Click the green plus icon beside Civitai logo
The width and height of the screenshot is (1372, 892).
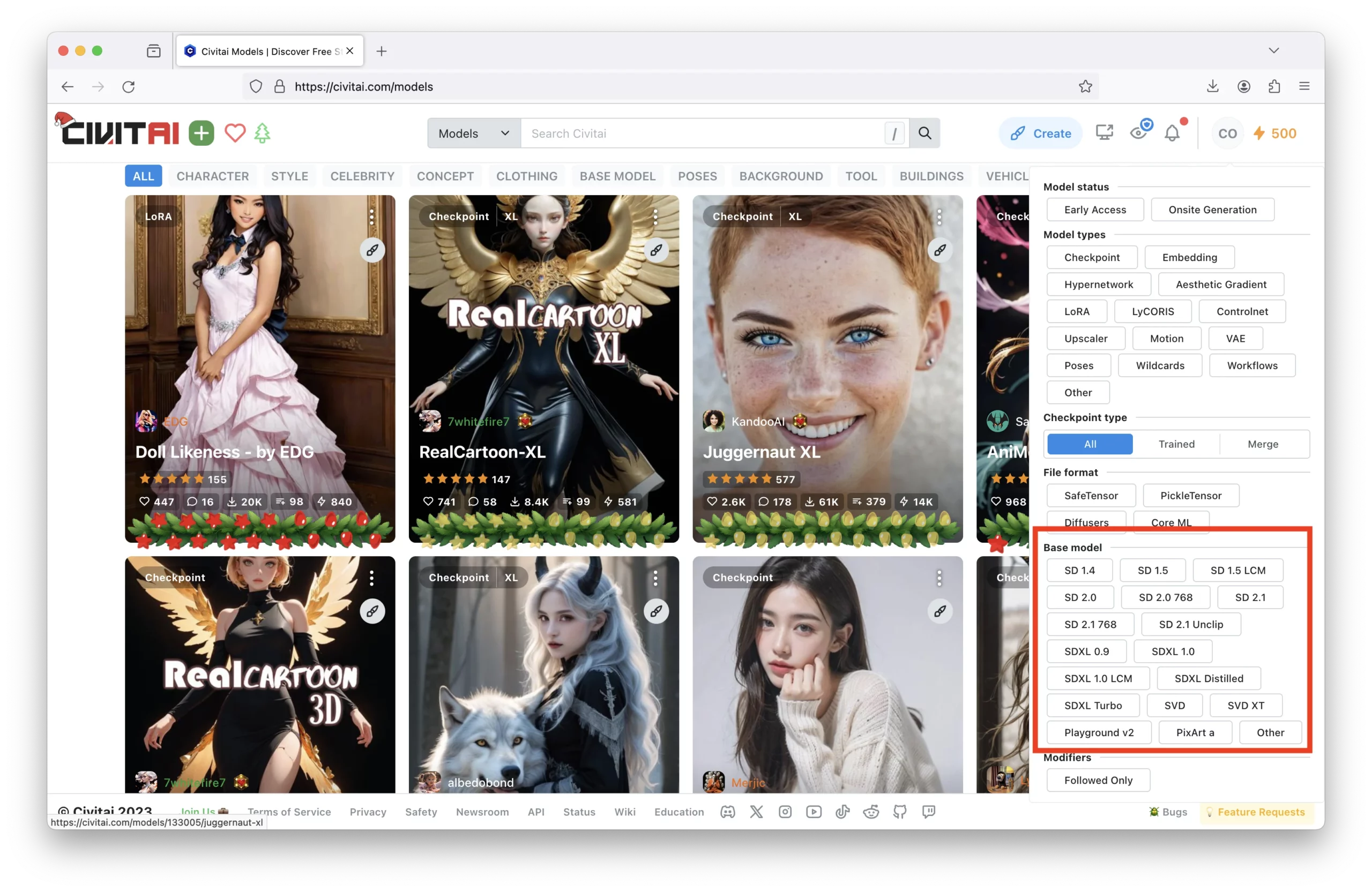coord(201,133)
